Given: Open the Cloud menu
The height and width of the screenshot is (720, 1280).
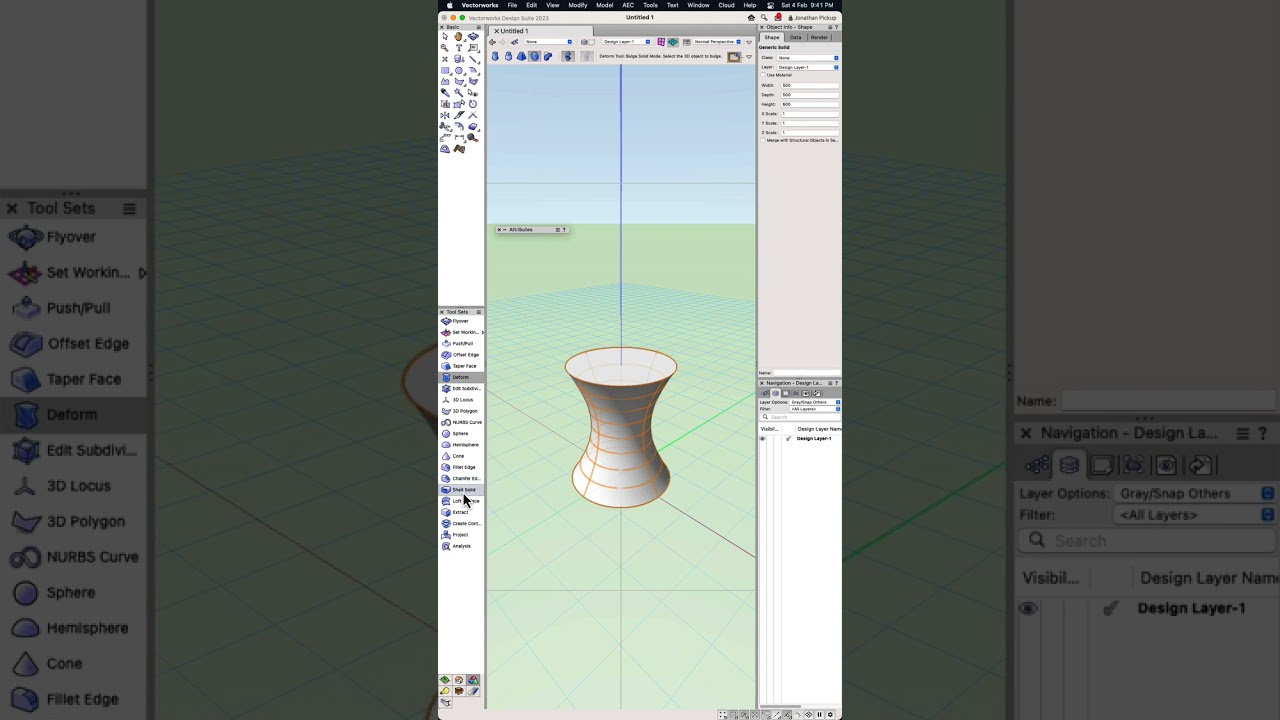Looking at the screenshot, I should (x=726, y=5).
